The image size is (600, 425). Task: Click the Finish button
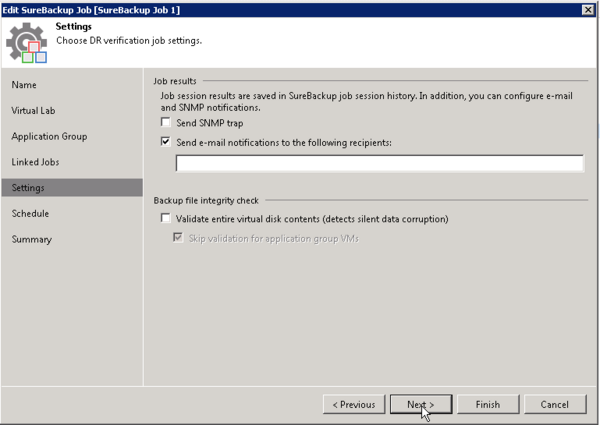487,404
